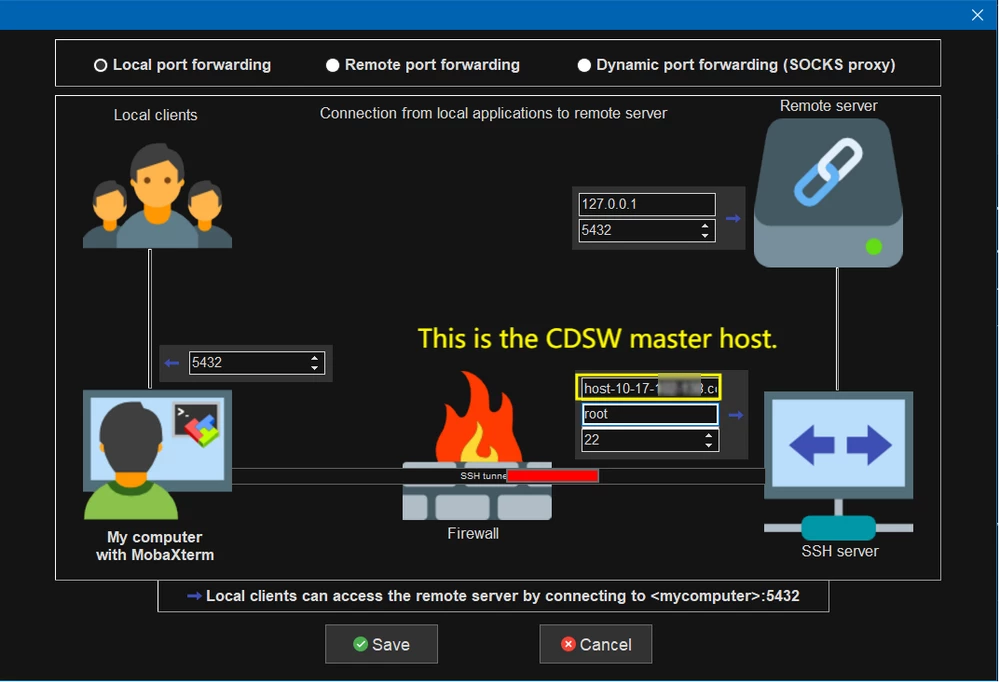999x682 pixels.
Task: Click the blue arrow beside local port field
Action: [x=171, y=363]
